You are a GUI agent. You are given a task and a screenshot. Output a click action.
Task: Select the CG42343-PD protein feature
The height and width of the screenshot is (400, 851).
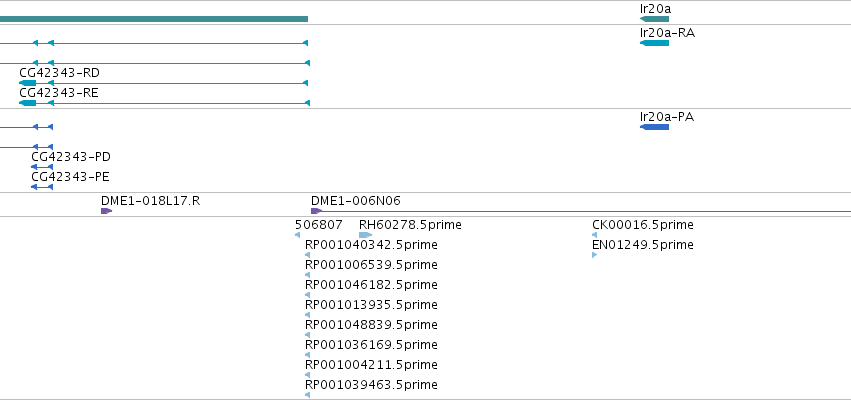point(42,167)
